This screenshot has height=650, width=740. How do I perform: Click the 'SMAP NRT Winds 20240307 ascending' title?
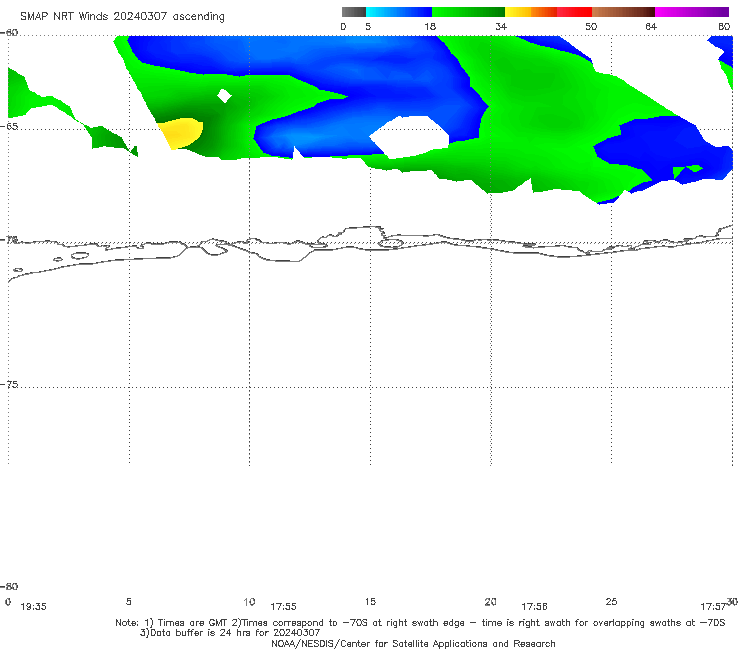click(122, 16)
